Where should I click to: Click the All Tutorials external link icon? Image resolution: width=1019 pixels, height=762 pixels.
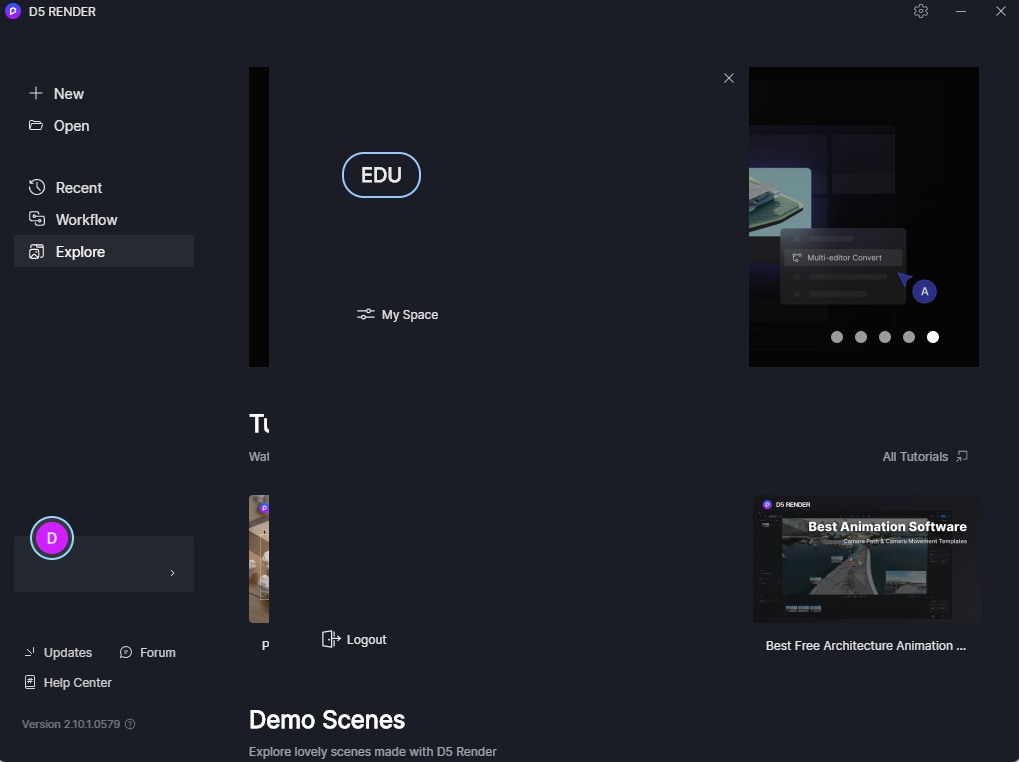[962, 457]
